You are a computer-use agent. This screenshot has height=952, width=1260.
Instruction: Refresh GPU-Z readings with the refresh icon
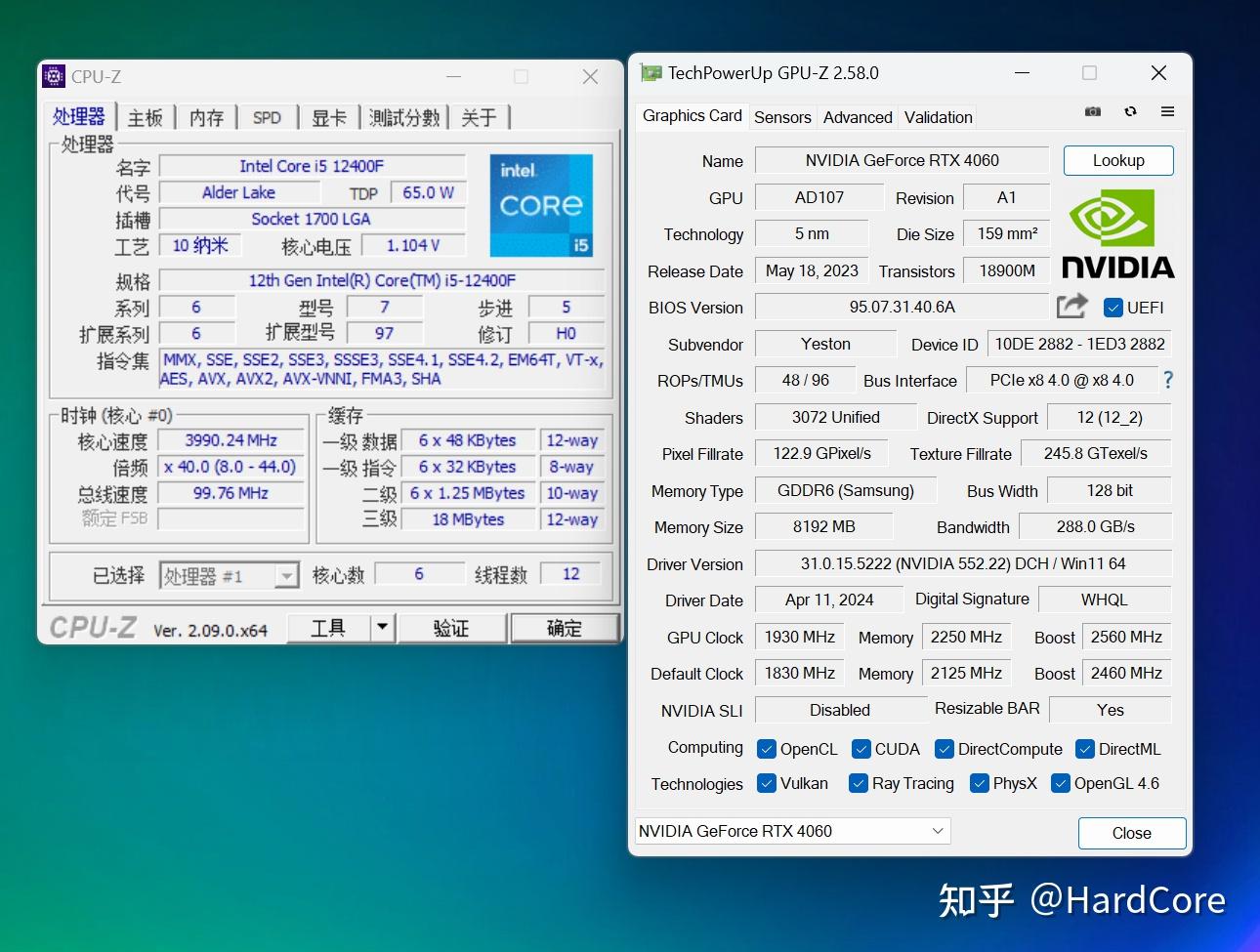[1130, 111]
